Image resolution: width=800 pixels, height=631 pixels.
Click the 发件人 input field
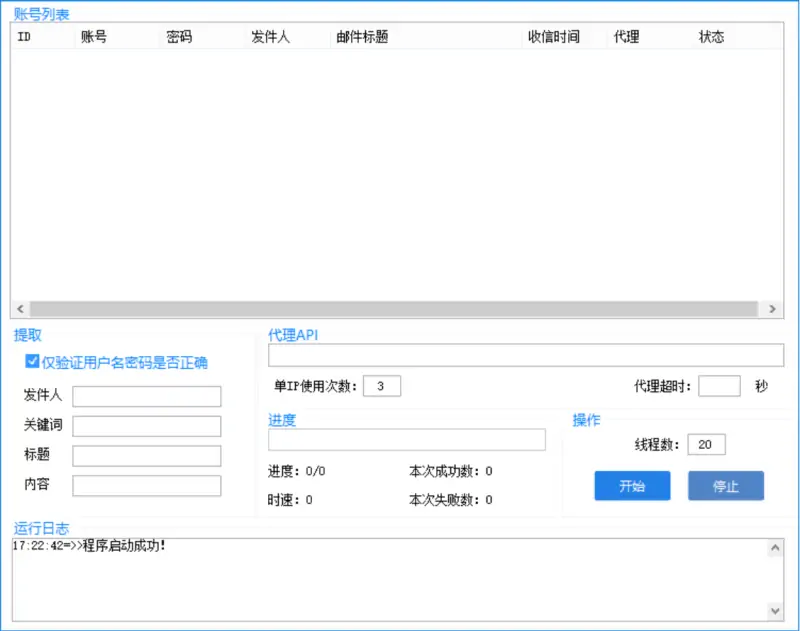pos(146,396)
